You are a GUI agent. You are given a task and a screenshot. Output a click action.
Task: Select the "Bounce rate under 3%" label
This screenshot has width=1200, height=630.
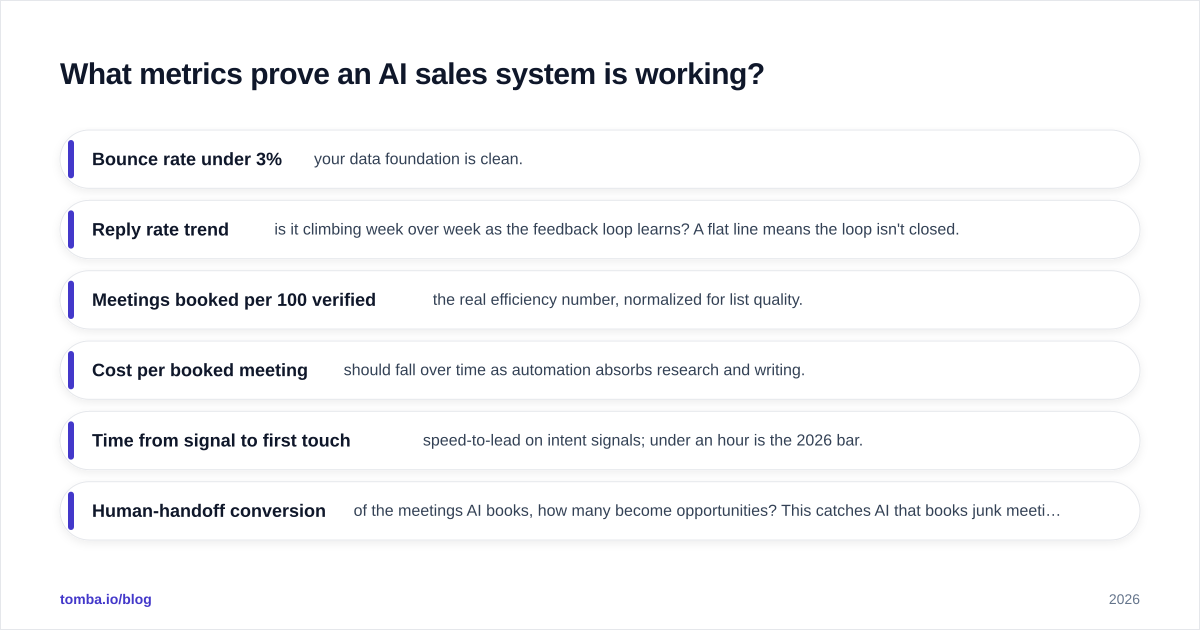[x=187, y=159]
